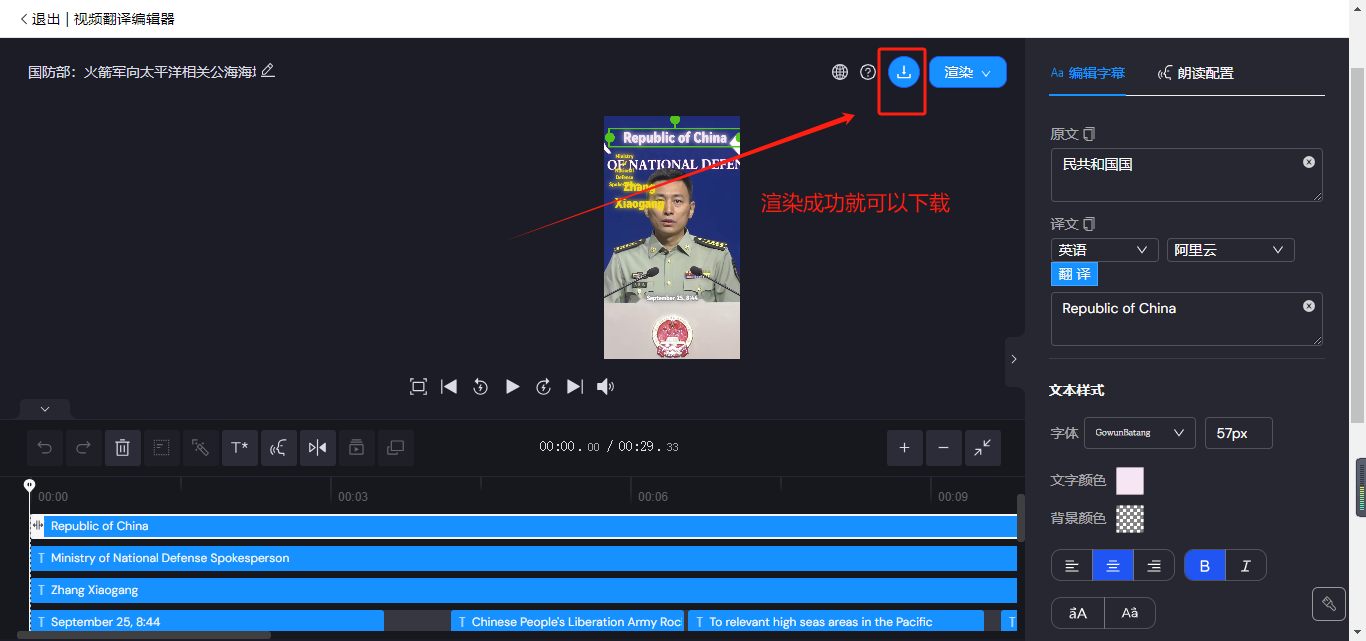Play the video preview
The height and width of the screenshot is (641, 1366).
512,387
